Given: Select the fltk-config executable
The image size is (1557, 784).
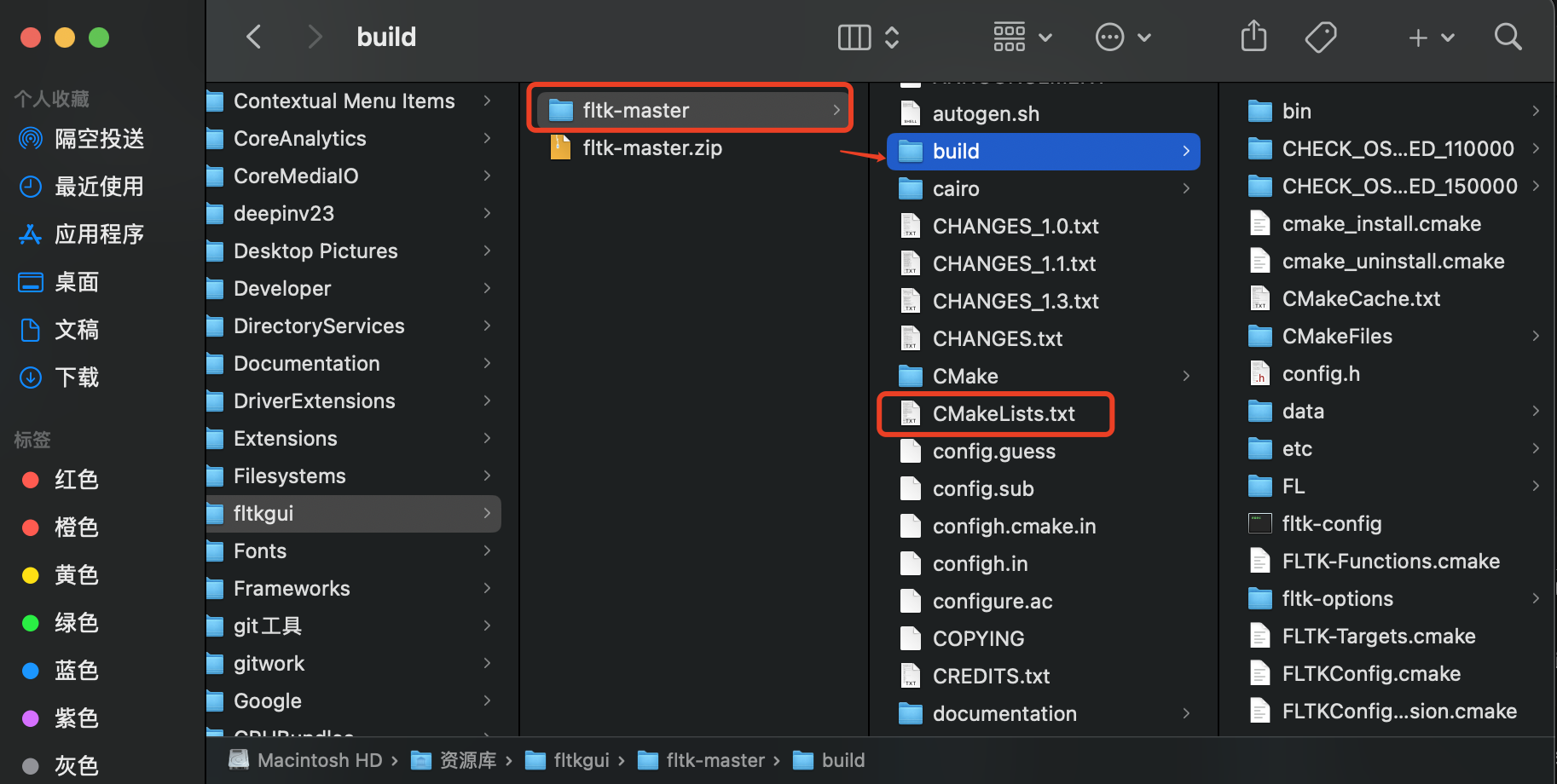Looking at the screenshot, I should [x=1316, y=523].
